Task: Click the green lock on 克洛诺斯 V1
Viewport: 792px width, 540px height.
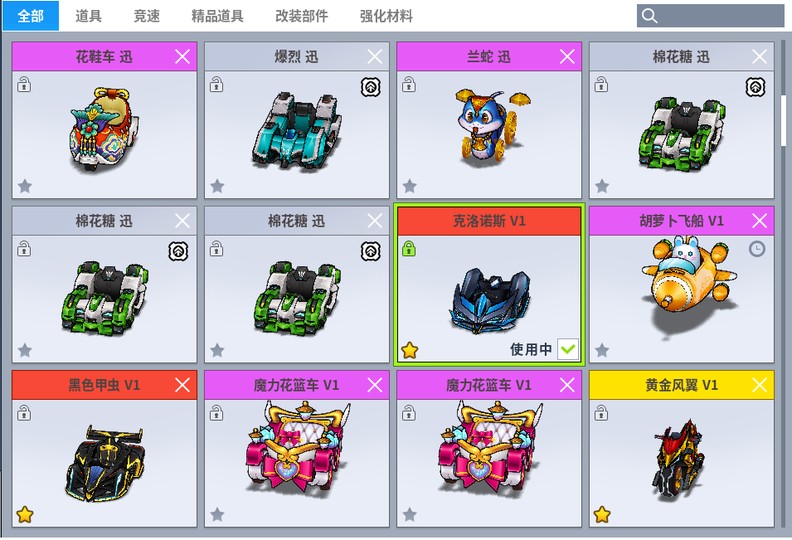Action: pos(409,249)
